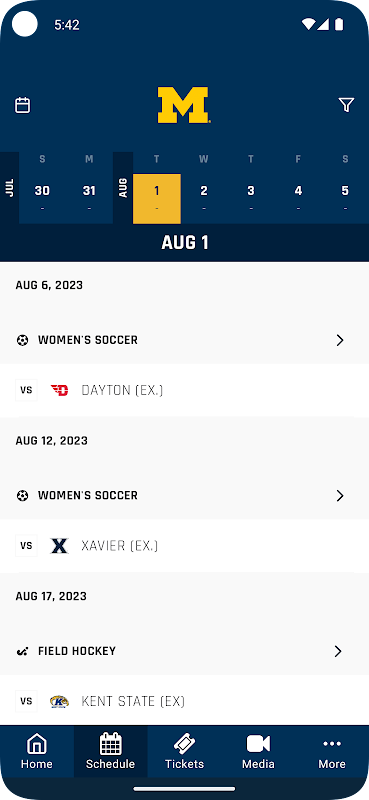
Task: Select Wednesday August 2 in calendar
Action: click(x=204, y=198)
